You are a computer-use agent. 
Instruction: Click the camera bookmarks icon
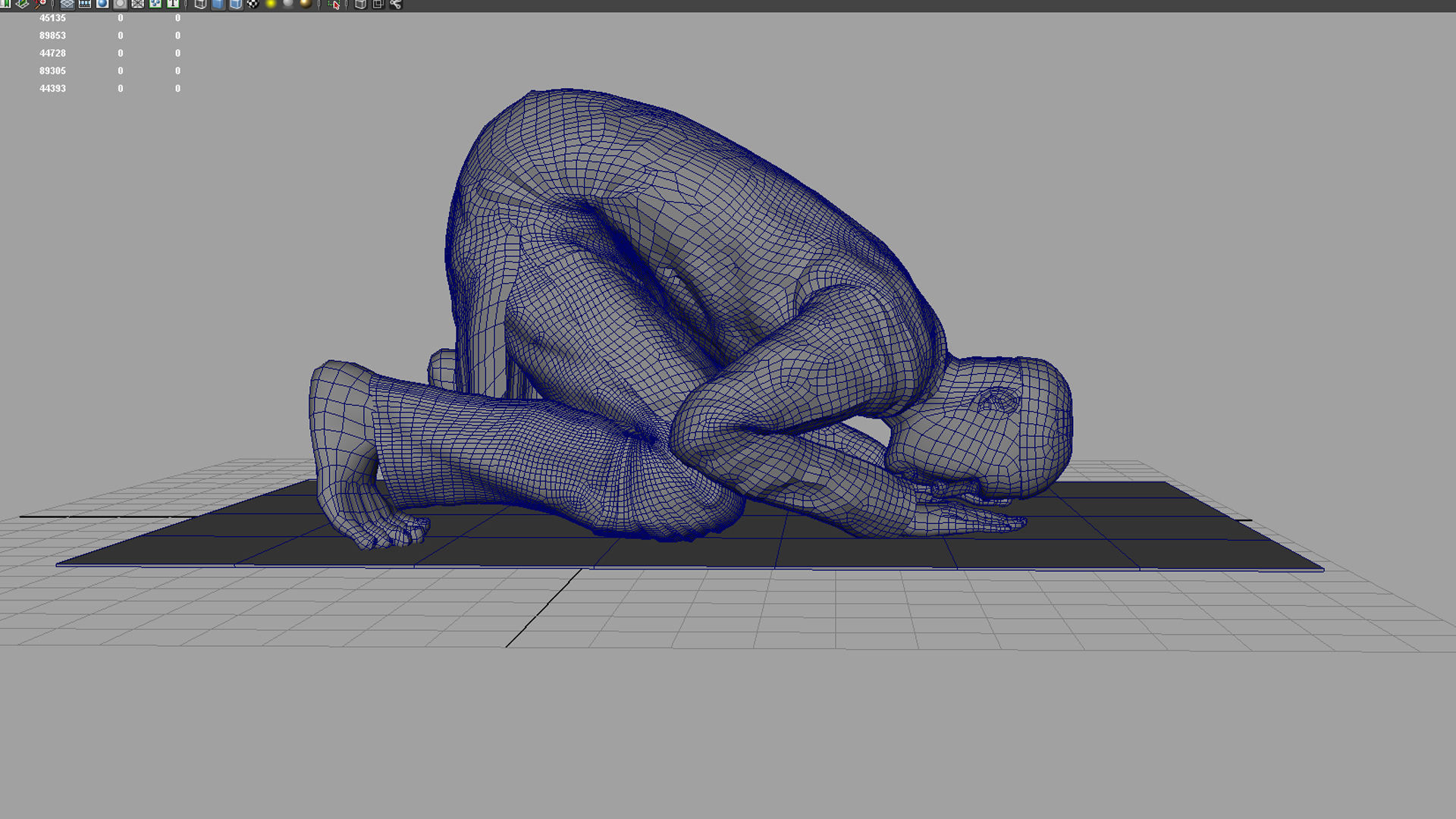coord(5,4)
